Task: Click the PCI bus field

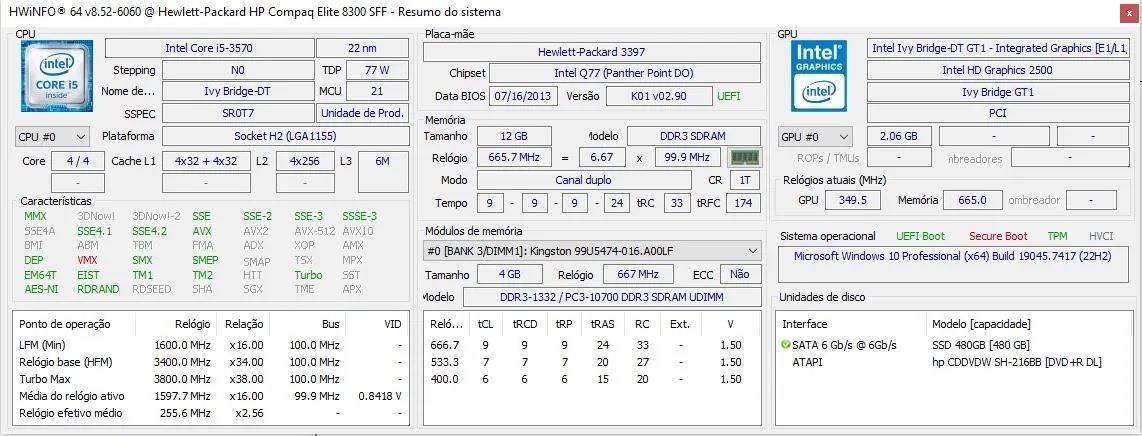Action: [x=997, y=114]
